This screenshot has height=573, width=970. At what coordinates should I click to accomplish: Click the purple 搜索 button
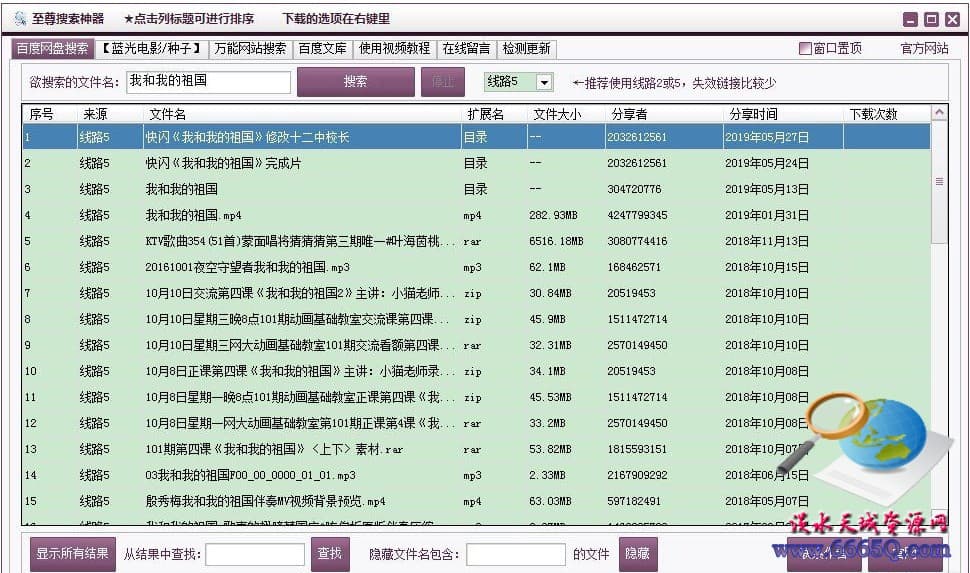tap(356, 82)
